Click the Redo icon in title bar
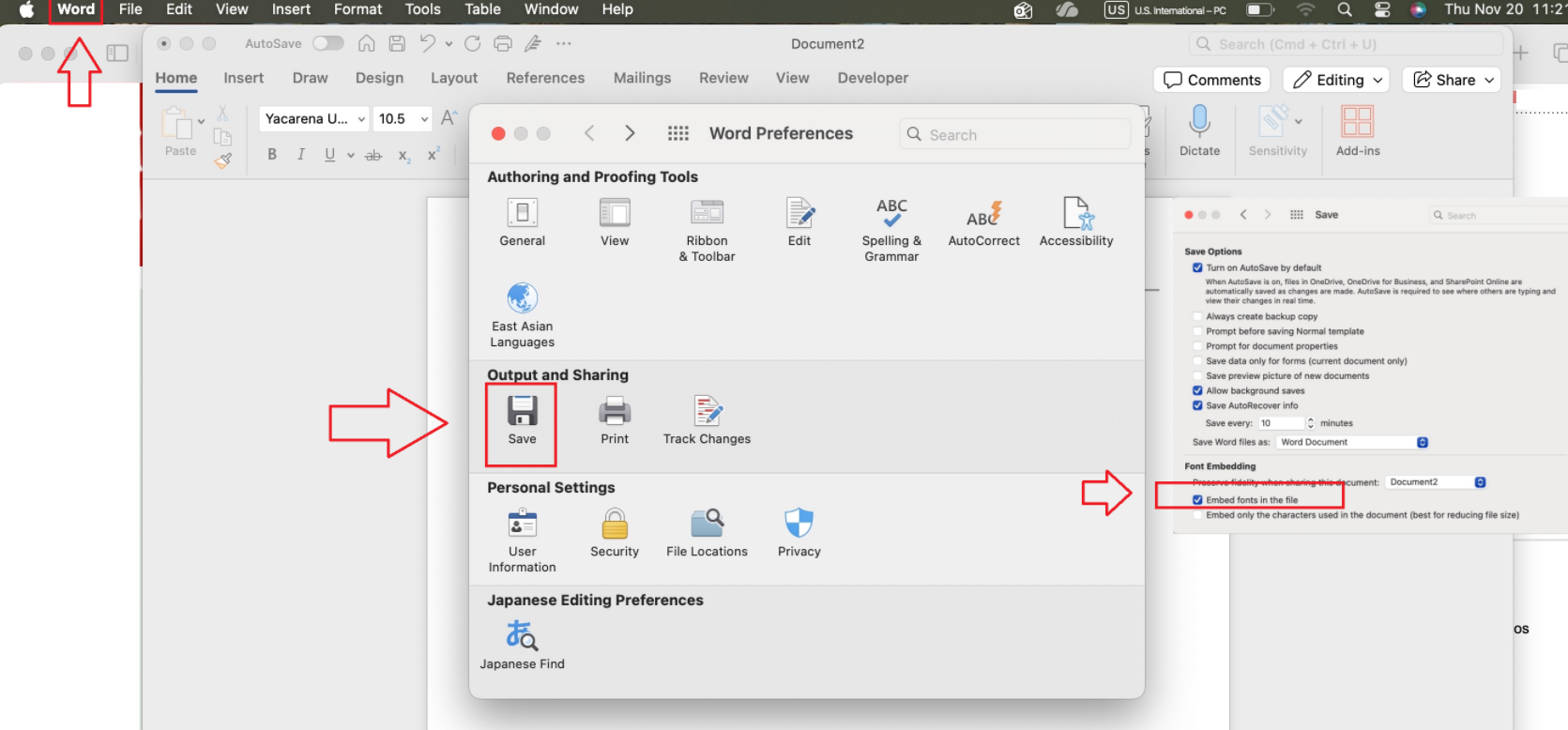This screenshot has height=730, width=1568. point(473,43)
